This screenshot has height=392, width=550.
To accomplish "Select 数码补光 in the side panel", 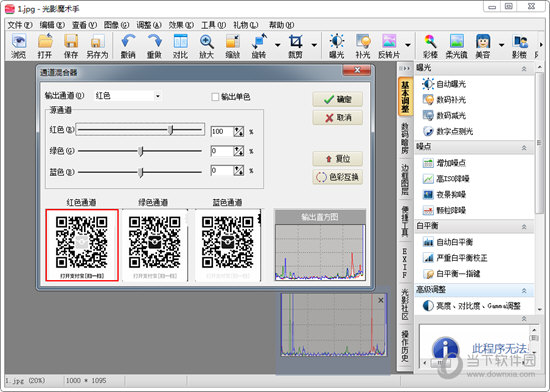I will tap(444, 100).
